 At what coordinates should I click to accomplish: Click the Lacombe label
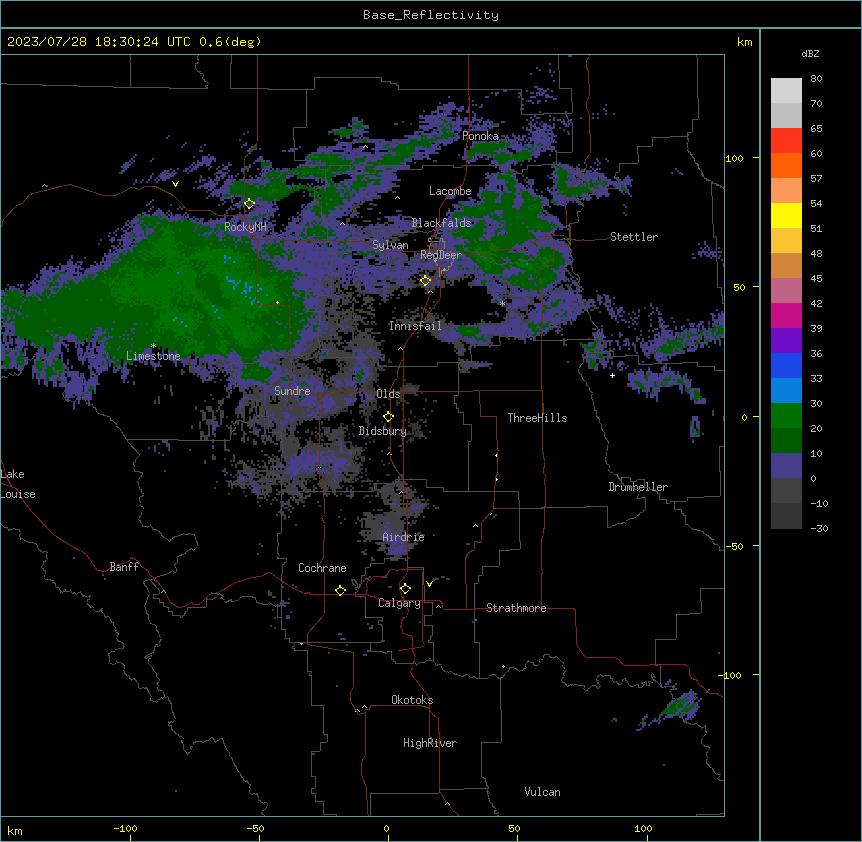[450, 191]
